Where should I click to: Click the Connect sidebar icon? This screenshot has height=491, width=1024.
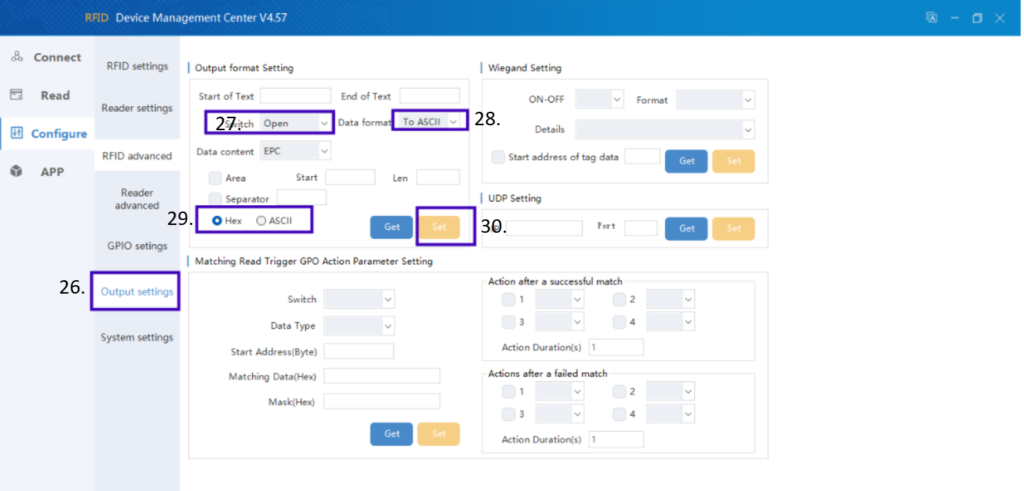17,57
